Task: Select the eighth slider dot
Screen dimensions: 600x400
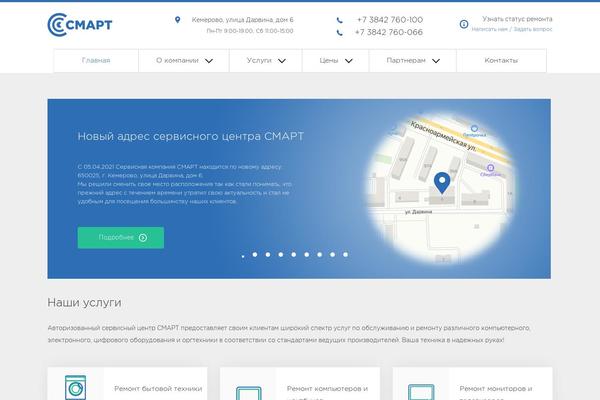Action: tap(333, 255)
